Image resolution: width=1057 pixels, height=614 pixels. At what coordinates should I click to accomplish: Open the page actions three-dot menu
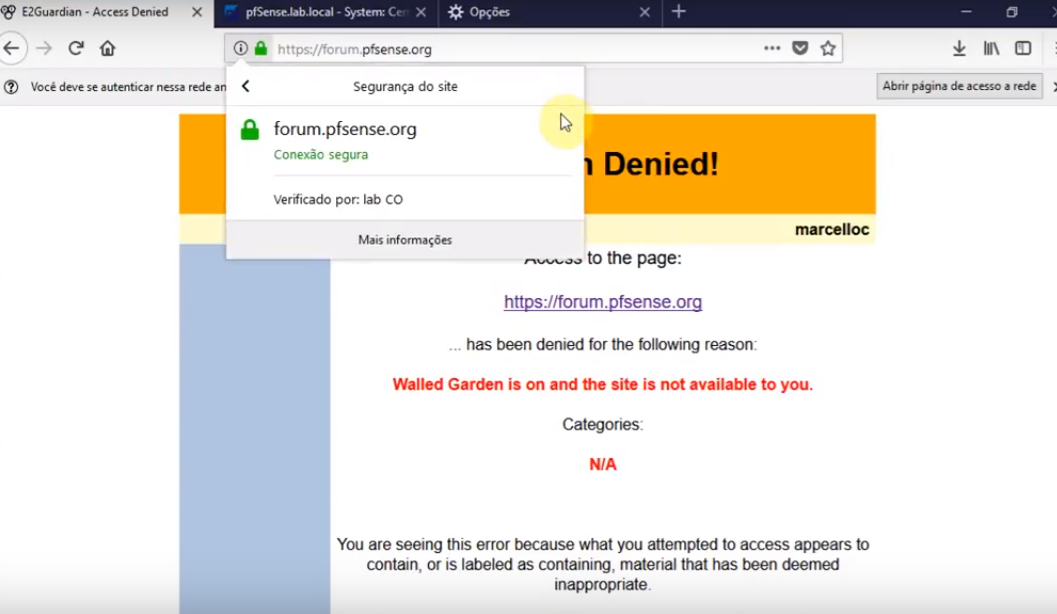[772, 49]
